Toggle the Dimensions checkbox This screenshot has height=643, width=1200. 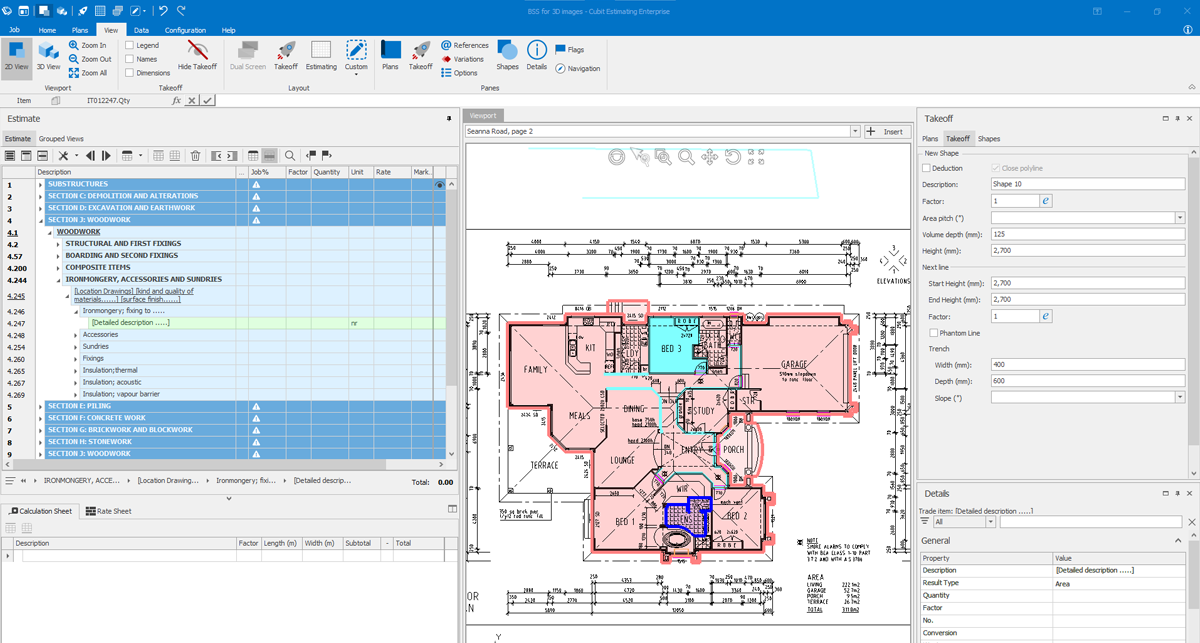click(130, 73)
